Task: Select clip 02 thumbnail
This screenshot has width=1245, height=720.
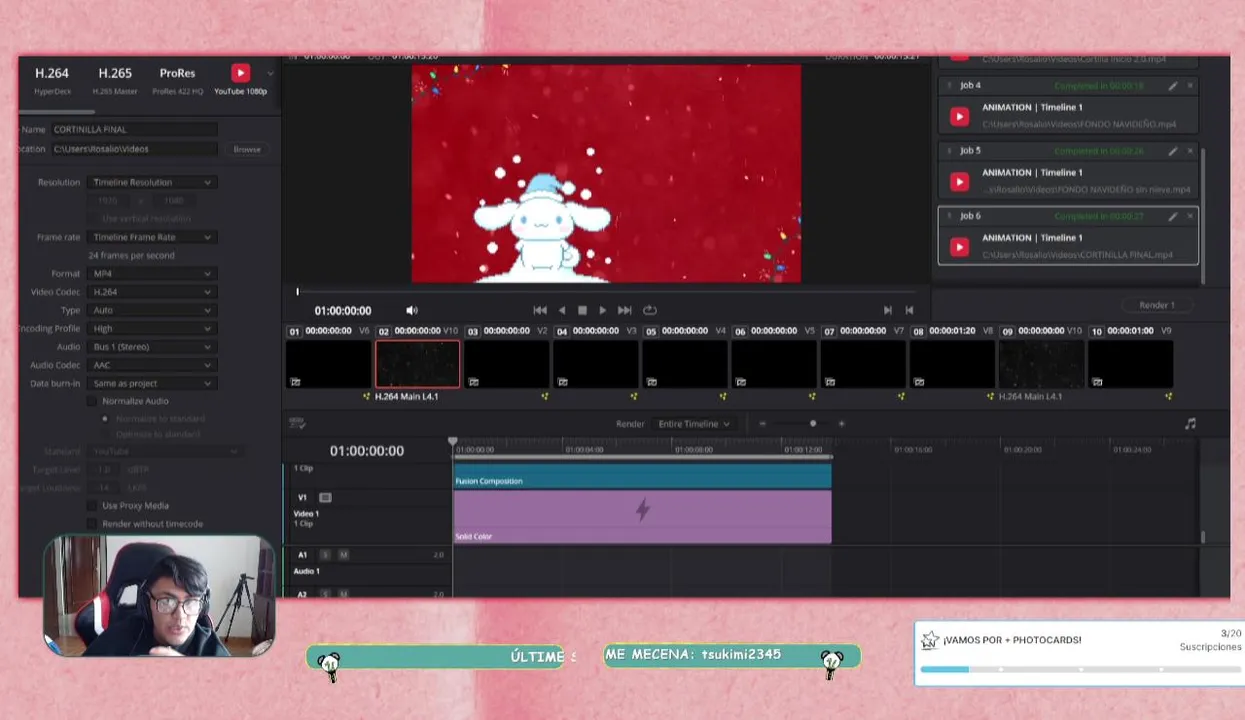Action: coord(417,364)
